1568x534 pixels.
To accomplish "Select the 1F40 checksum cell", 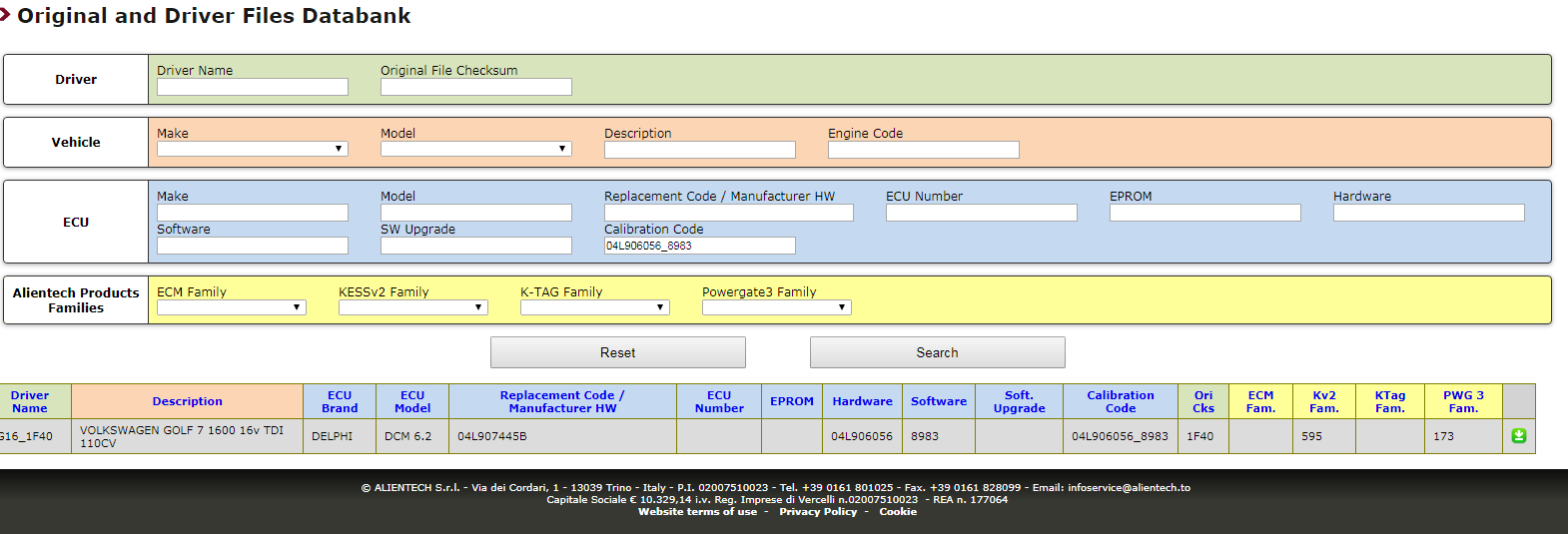I will (1203, 436).
